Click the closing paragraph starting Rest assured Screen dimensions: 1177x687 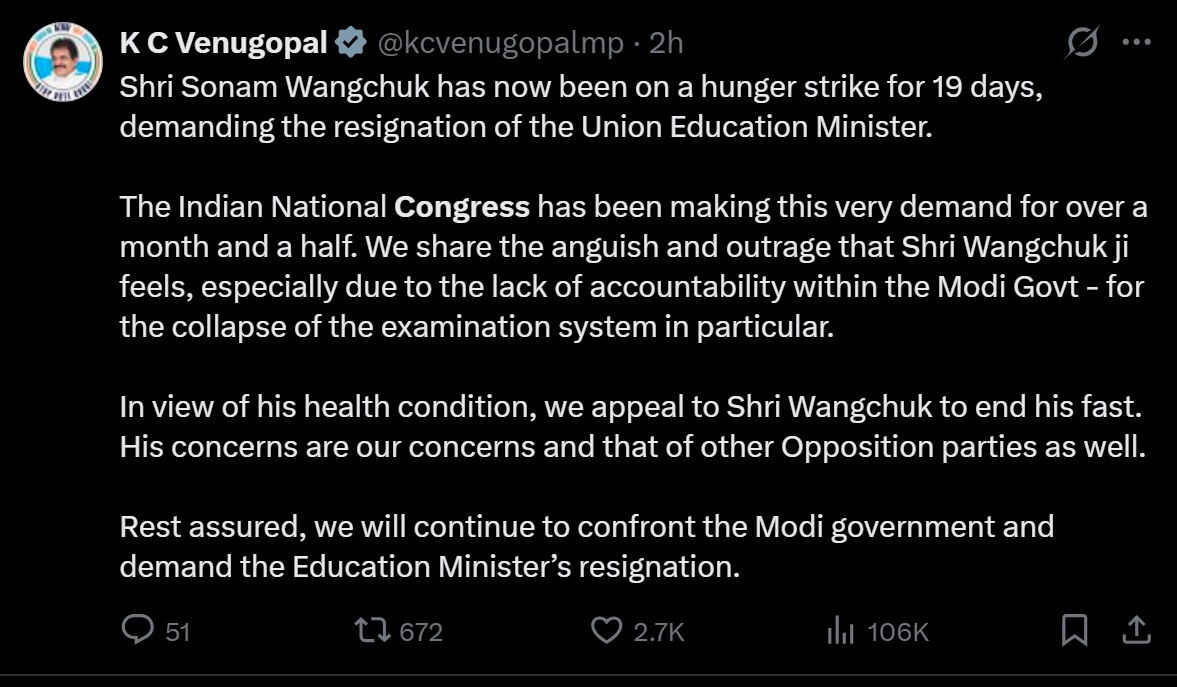pos(586,547)
